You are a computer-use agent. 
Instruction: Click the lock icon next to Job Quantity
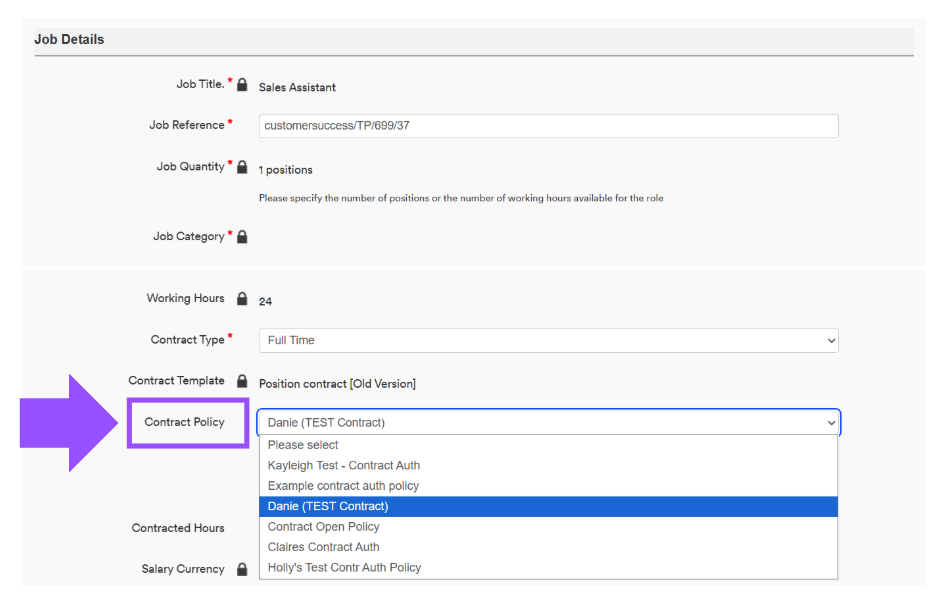pos(242,167)
